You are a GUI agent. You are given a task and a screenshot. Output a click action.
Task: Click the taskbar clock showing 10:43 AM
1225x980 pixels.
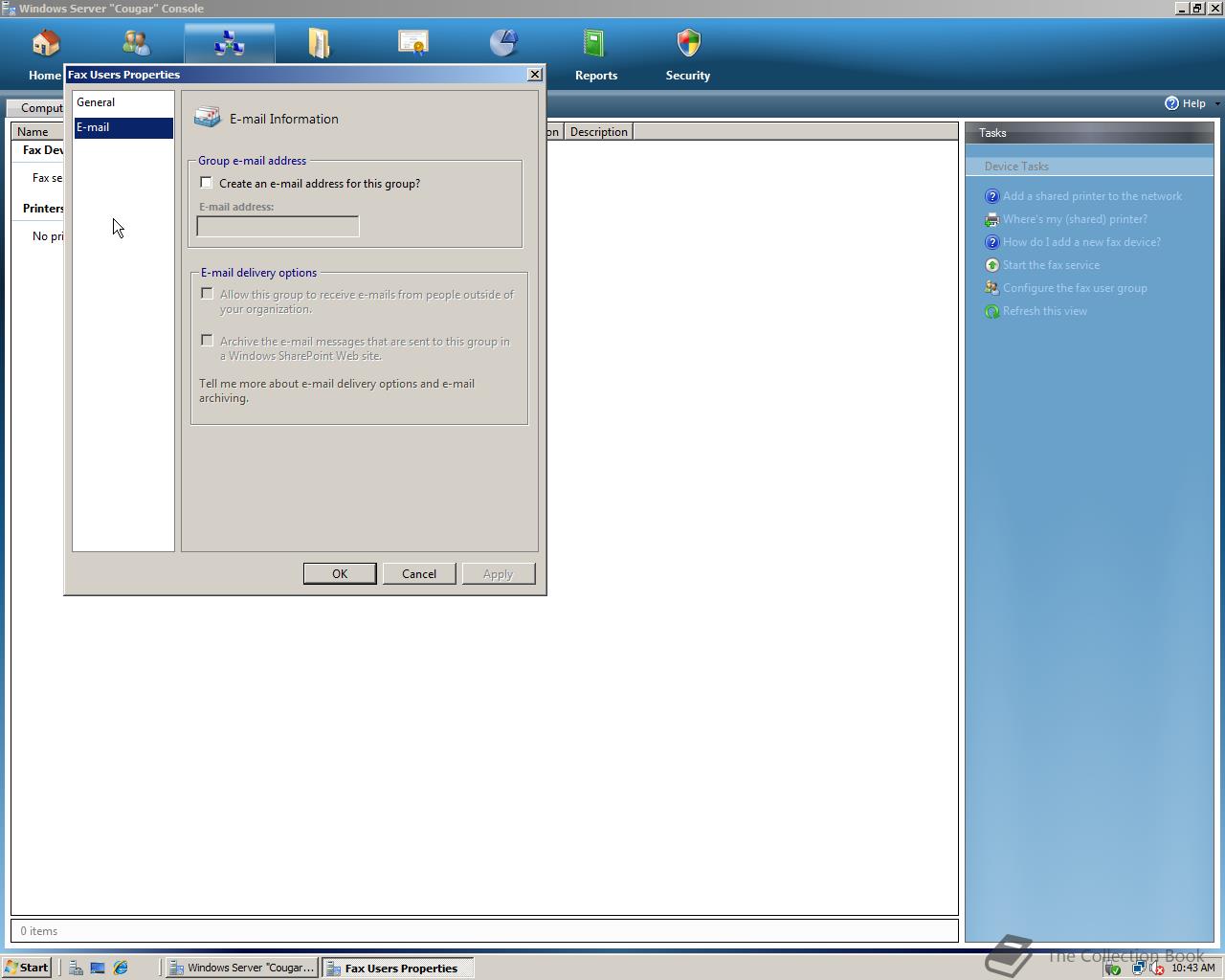(1192, 969)
